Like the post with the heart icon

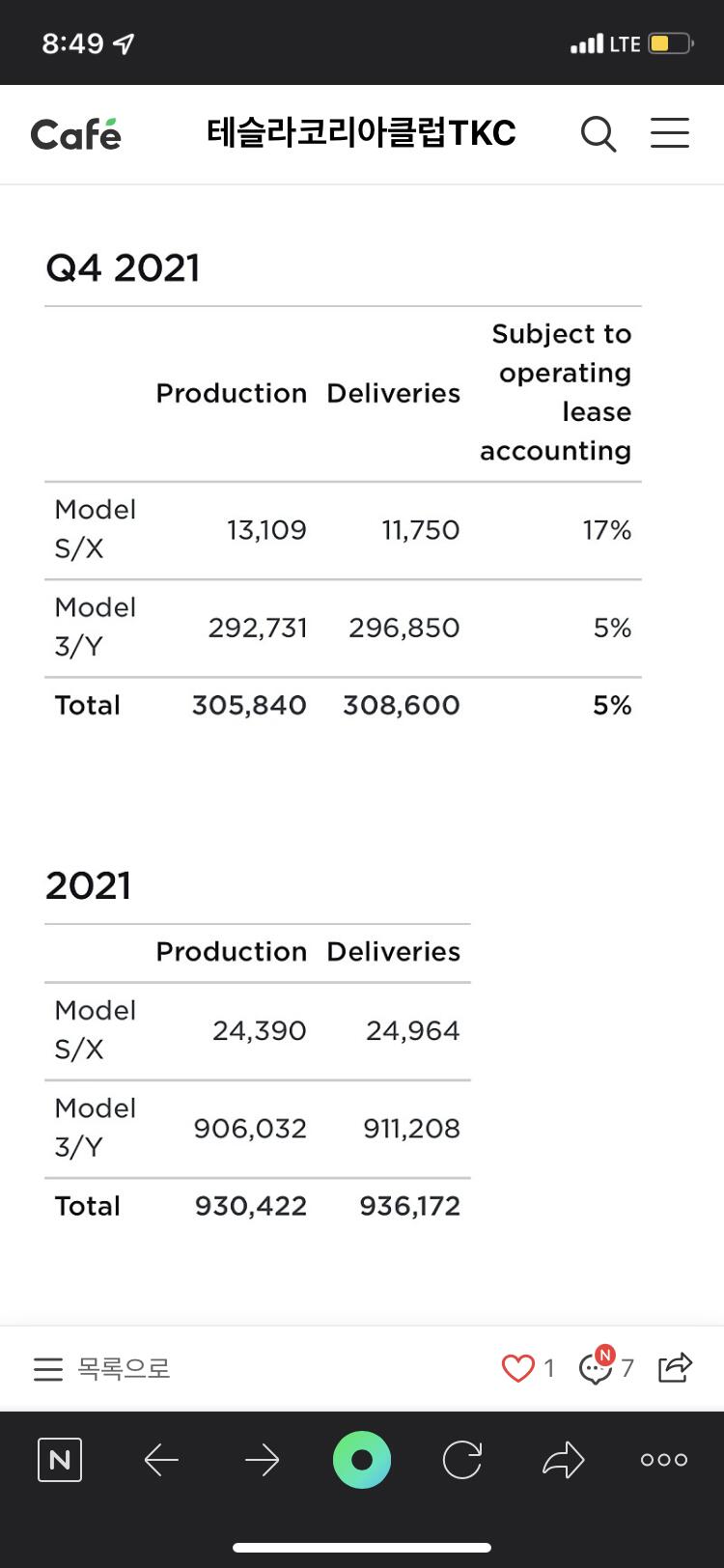(518, 1368)
